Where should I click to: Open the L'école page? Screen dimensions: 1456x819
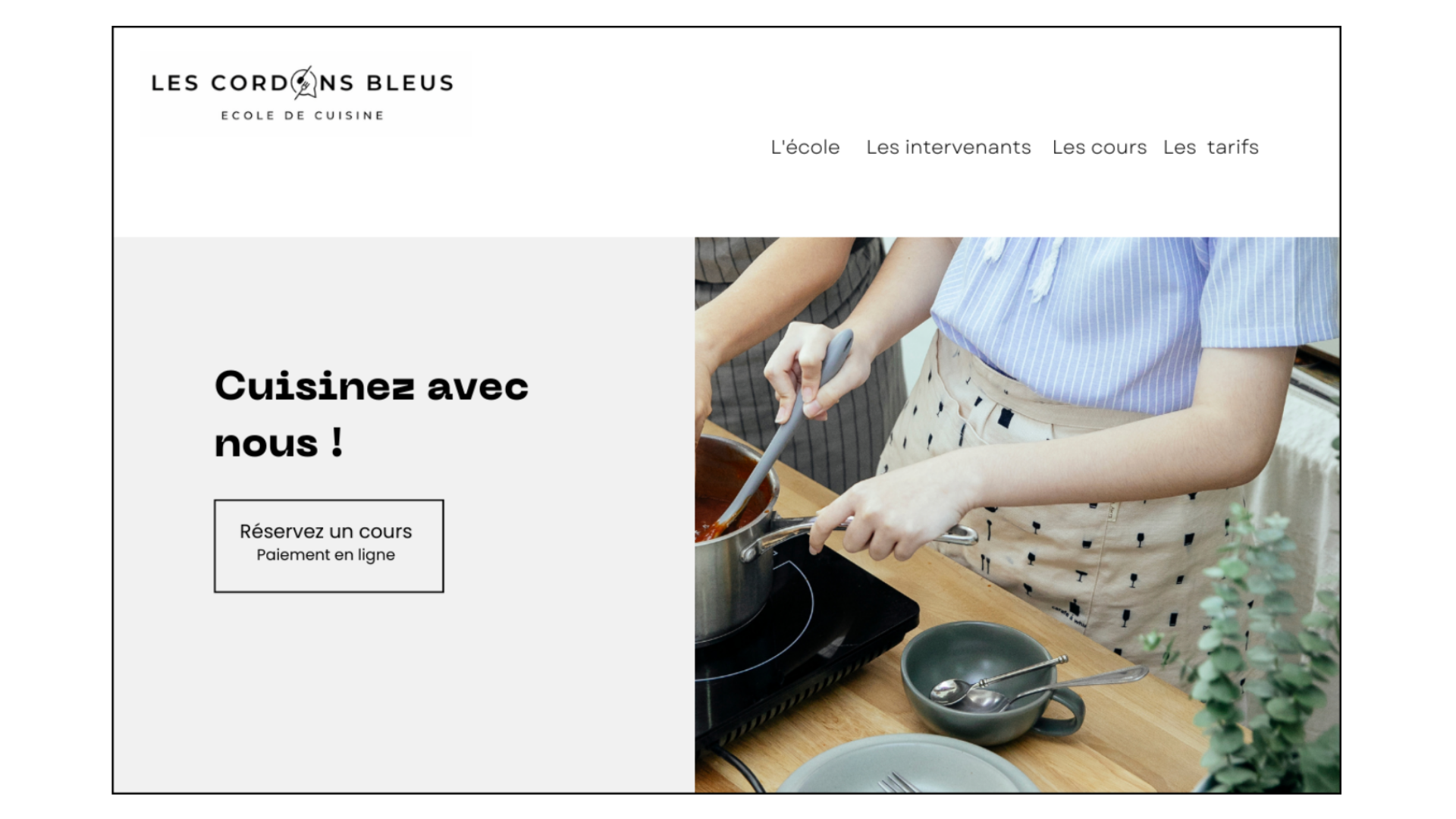click(805, 147)
